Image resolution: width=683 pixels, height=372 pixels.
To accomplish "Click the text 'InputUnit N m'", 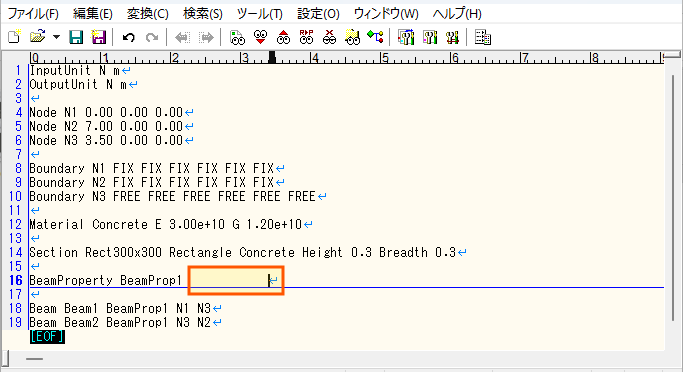I will click(74, 70).
